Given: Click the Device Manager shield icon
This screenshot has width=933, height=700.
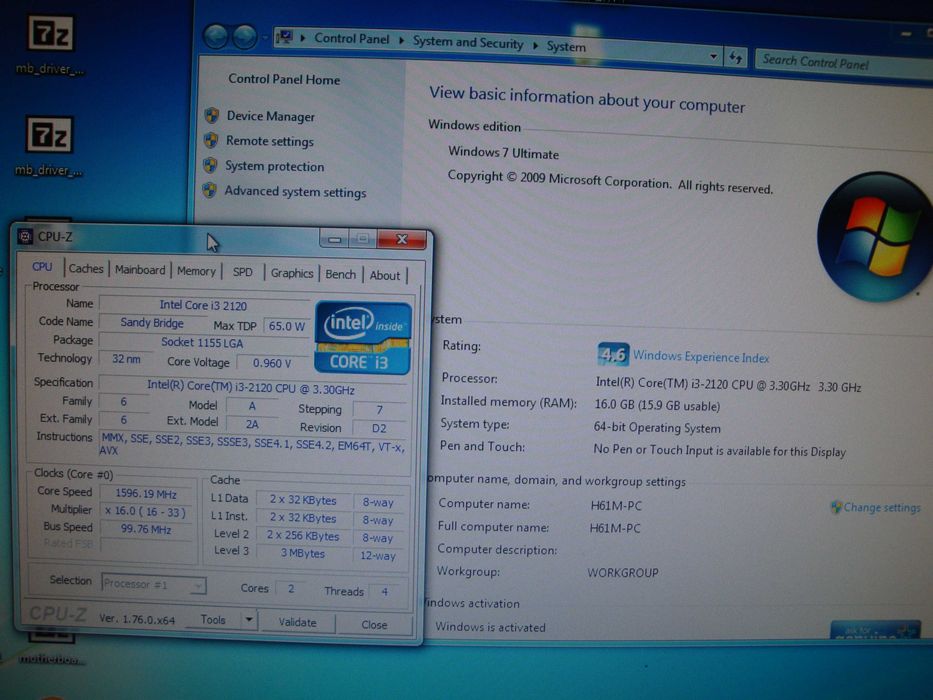Looking at the screenshot, I should (x=212, y=115).
